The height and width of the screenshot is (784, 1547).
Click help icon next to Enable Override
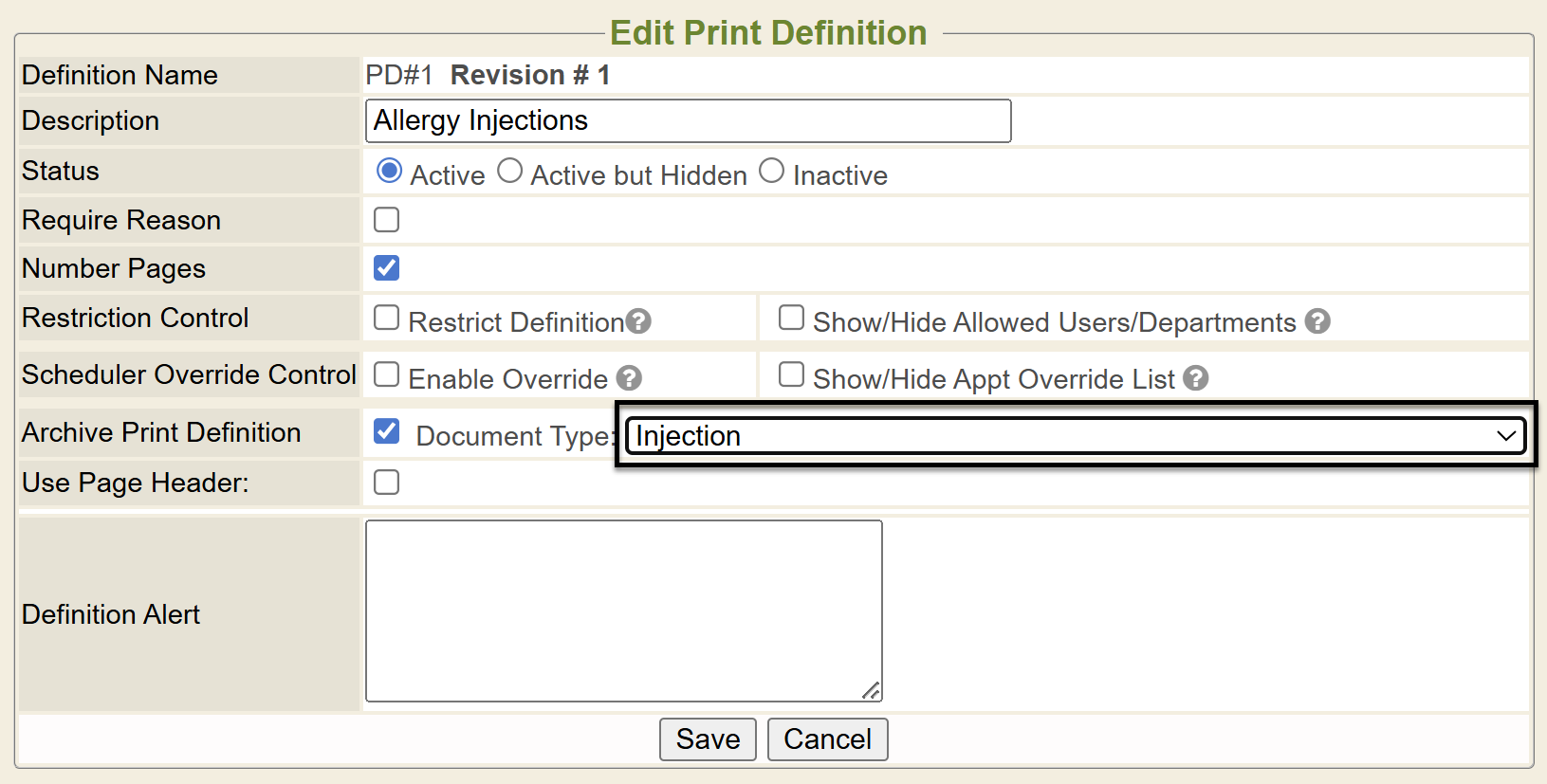pos(629,378)
